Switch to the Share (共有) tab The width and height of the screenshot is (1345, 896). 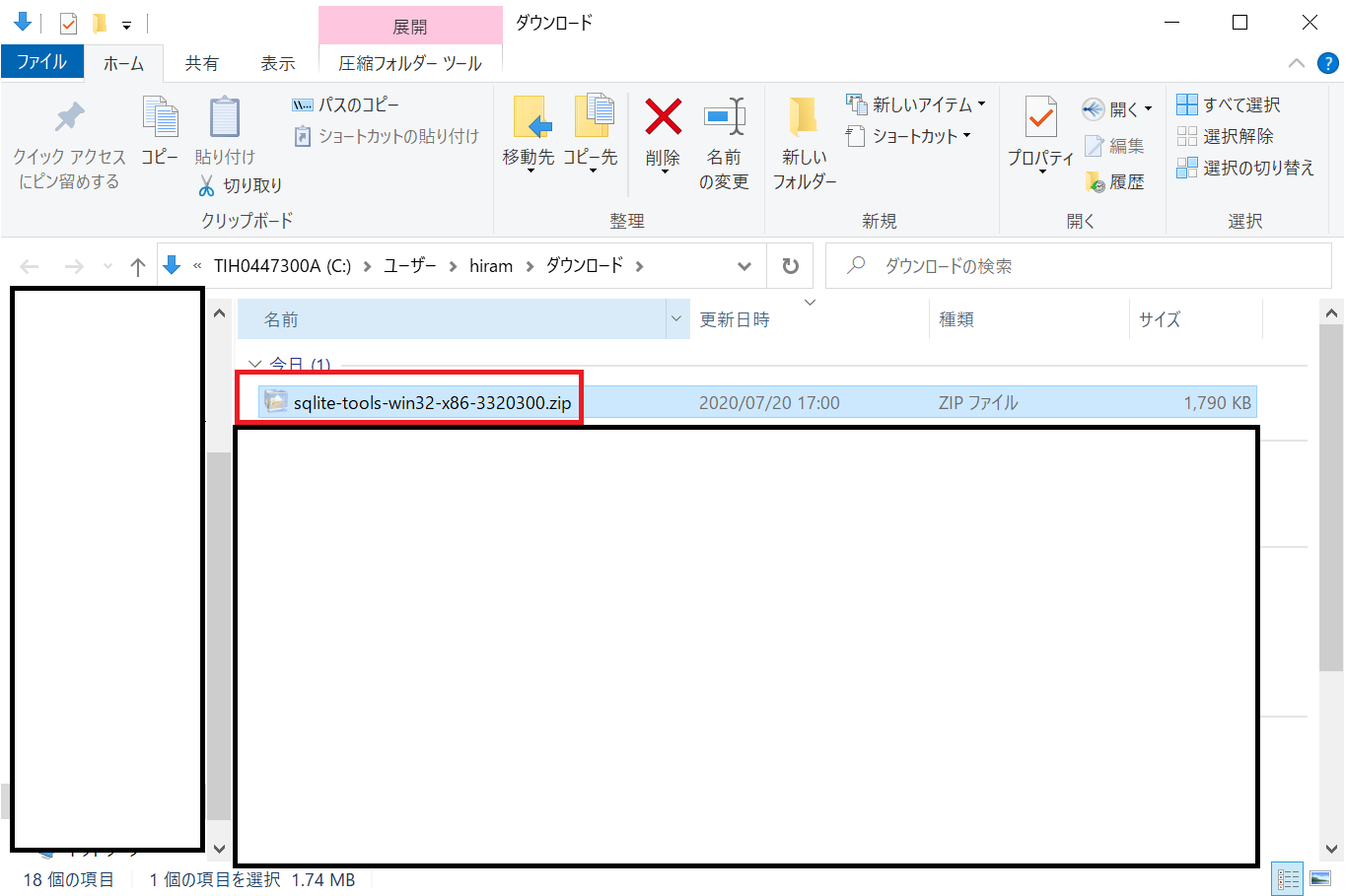tap(202, 63)
